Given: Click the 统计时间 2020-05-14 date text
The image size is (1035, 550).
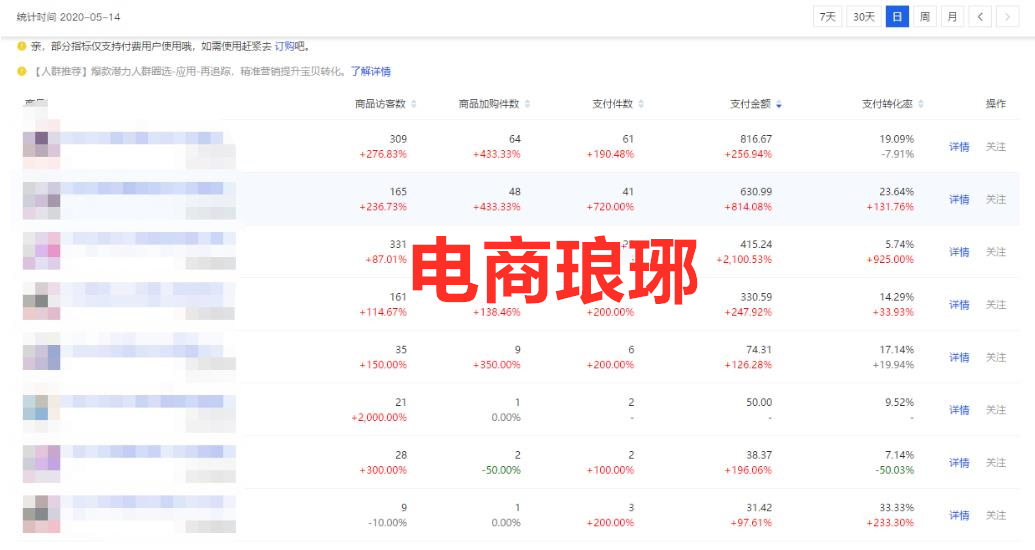Looking at the screenshot, I should (x=68, y=17).
